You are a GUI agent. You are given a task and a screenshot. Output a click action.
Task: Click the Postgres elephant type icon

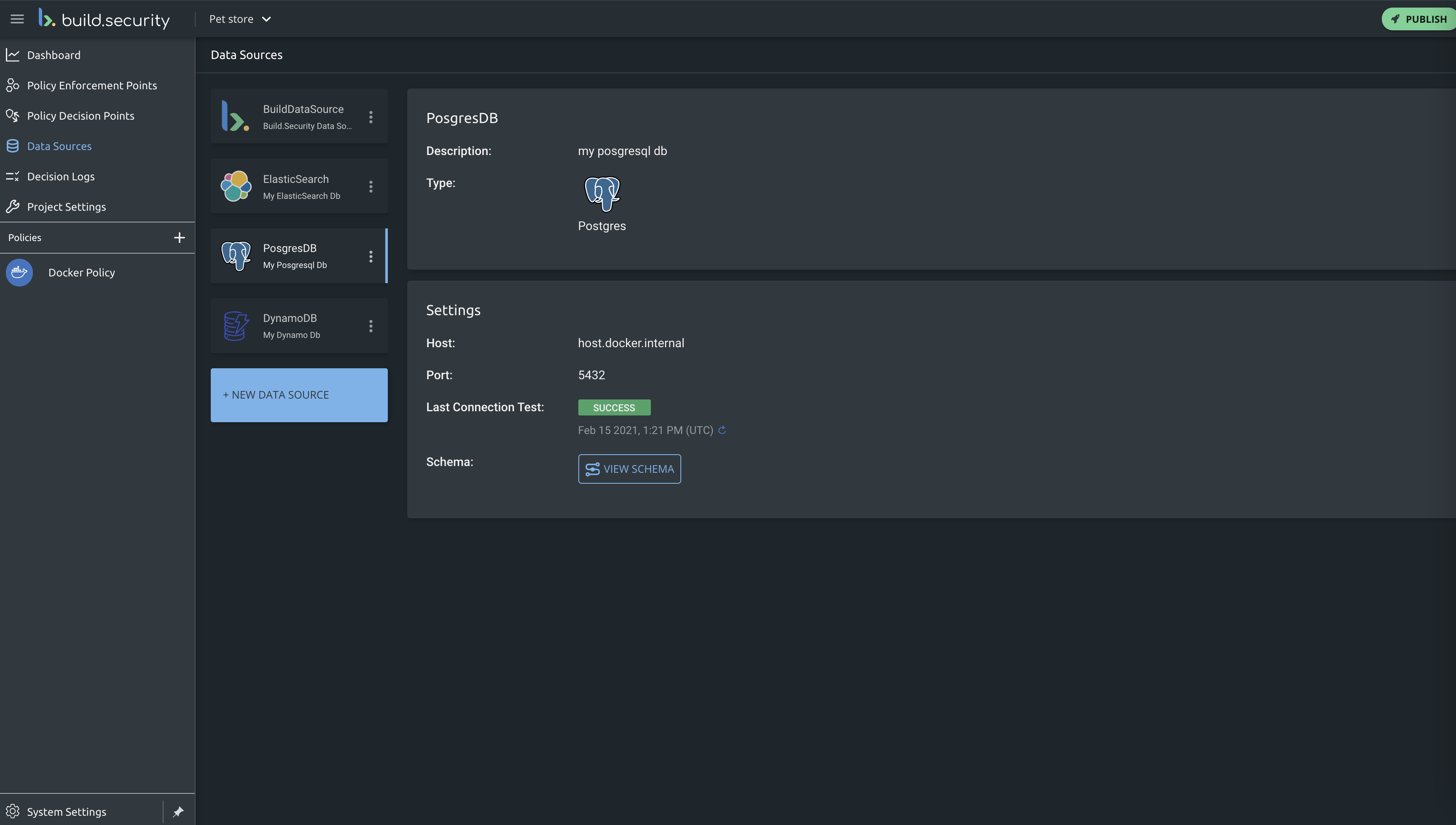(602, 194)
